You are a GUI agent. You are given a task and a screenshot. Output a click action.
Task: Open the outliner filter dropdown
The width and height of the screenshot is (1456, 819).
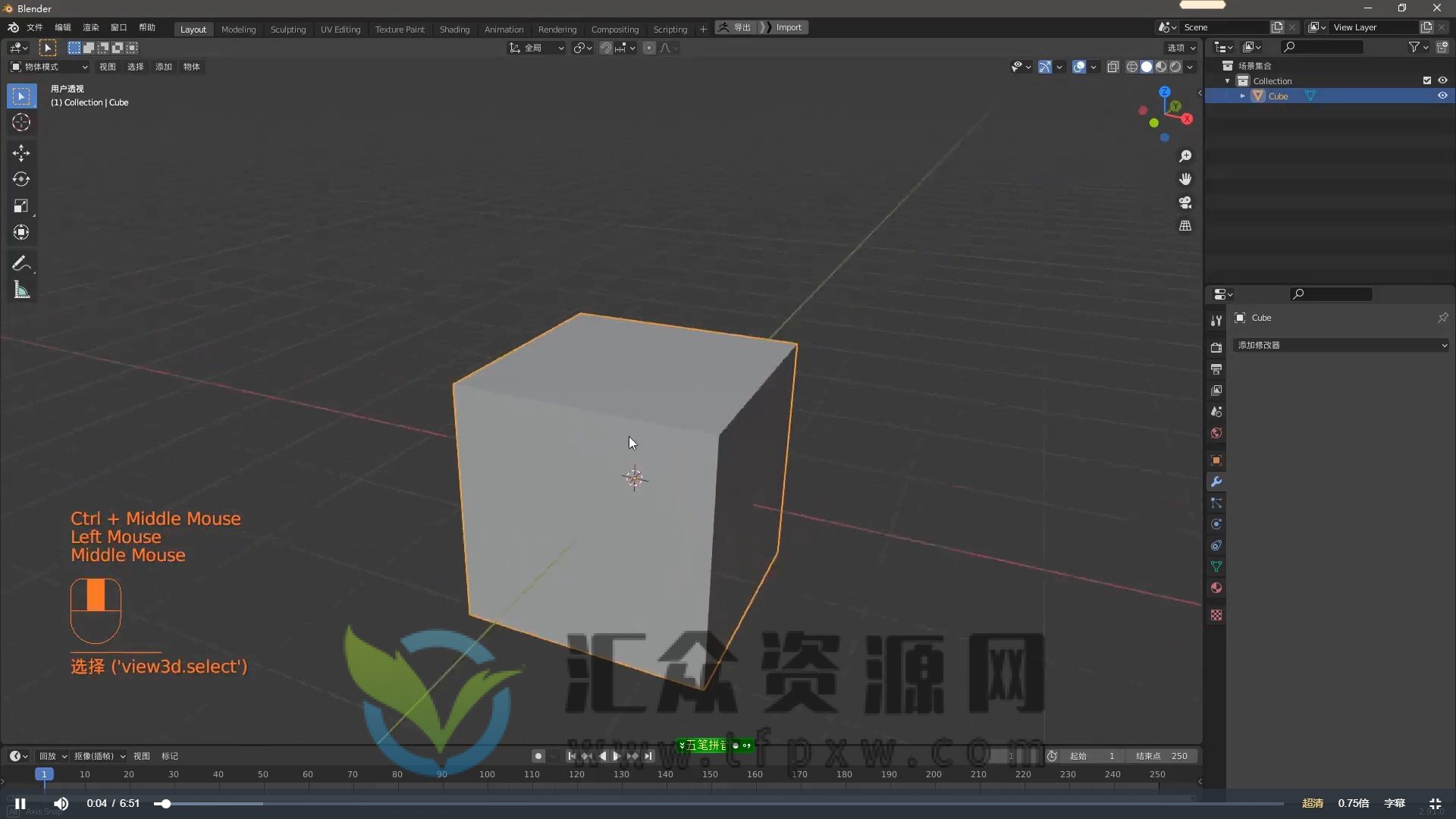pyautogui.click(x=1418, y=47)
